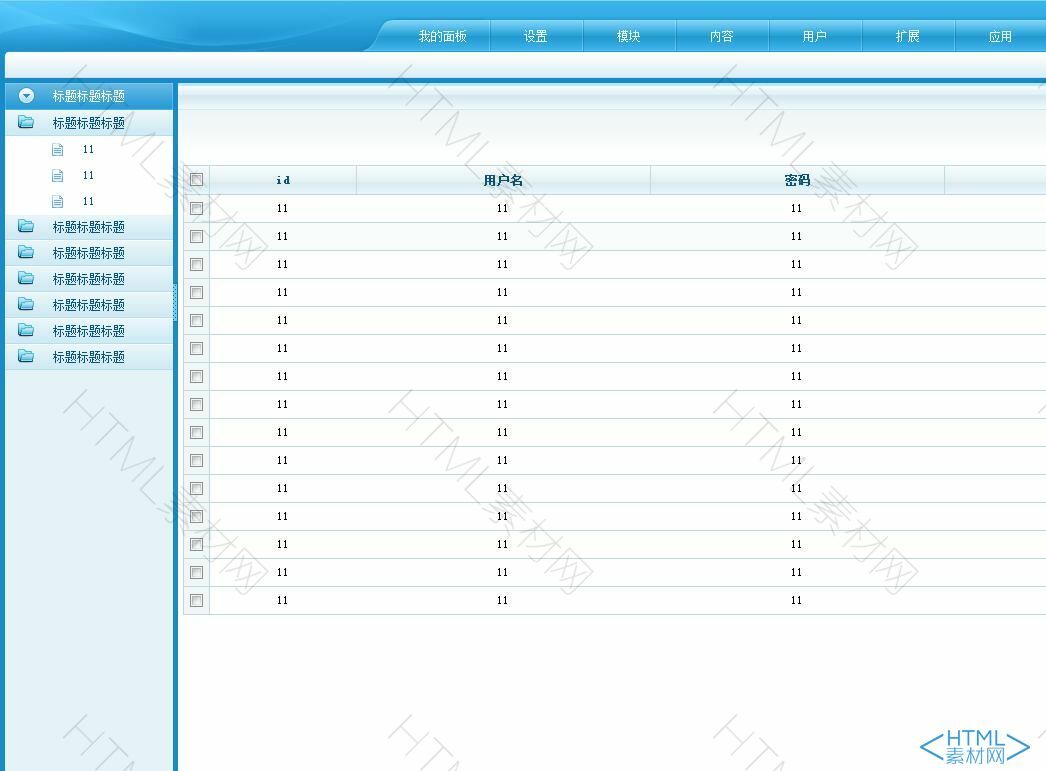The image size is (1046, 771).
Task: Click the third document icon in sidebar submenu
Action: pos(57,201)
